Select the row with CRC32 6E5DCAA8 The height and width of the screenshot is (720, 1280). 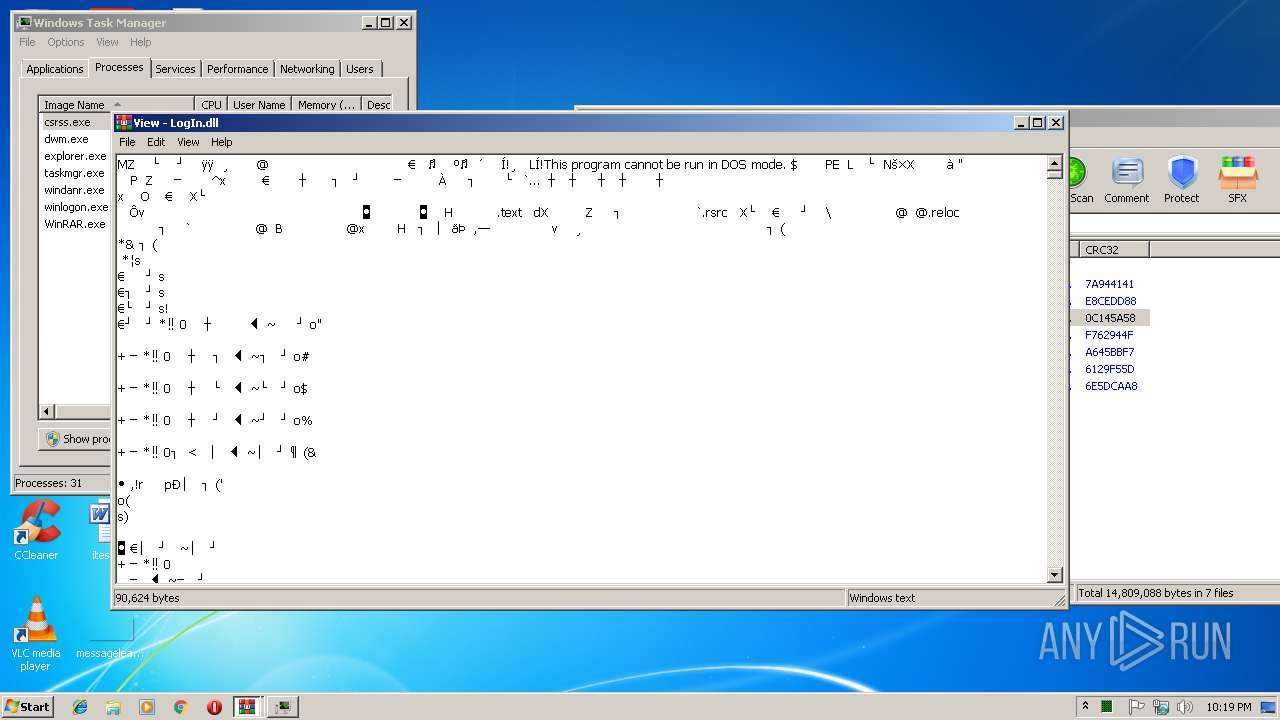(1110, 386)
